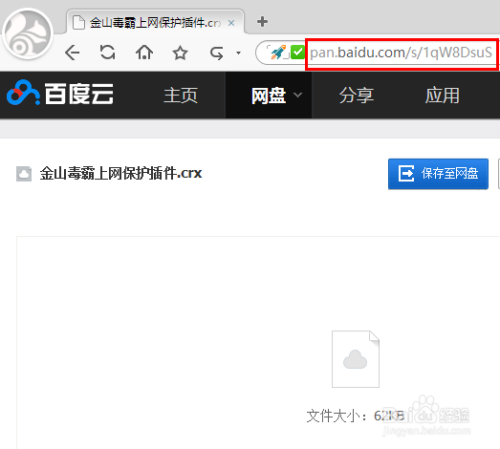Click the green security check icon

pos(297,52)
